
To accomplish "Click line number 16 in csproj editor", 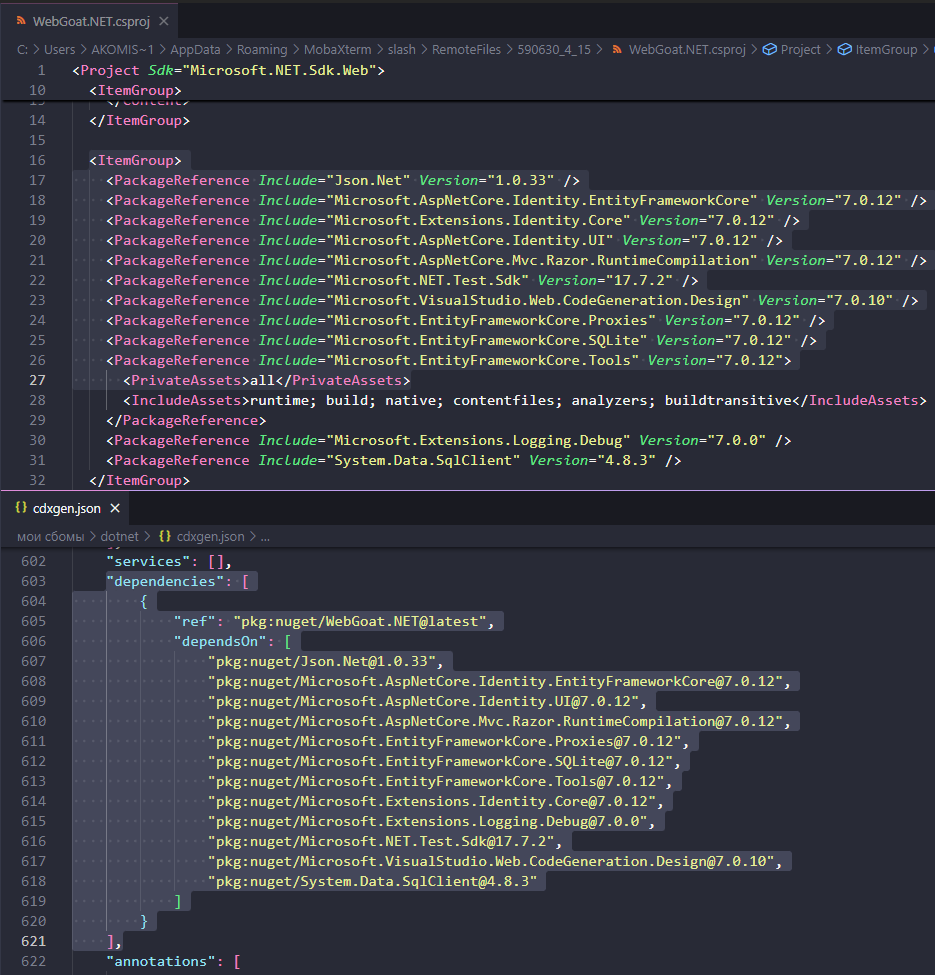I will 37,160.
